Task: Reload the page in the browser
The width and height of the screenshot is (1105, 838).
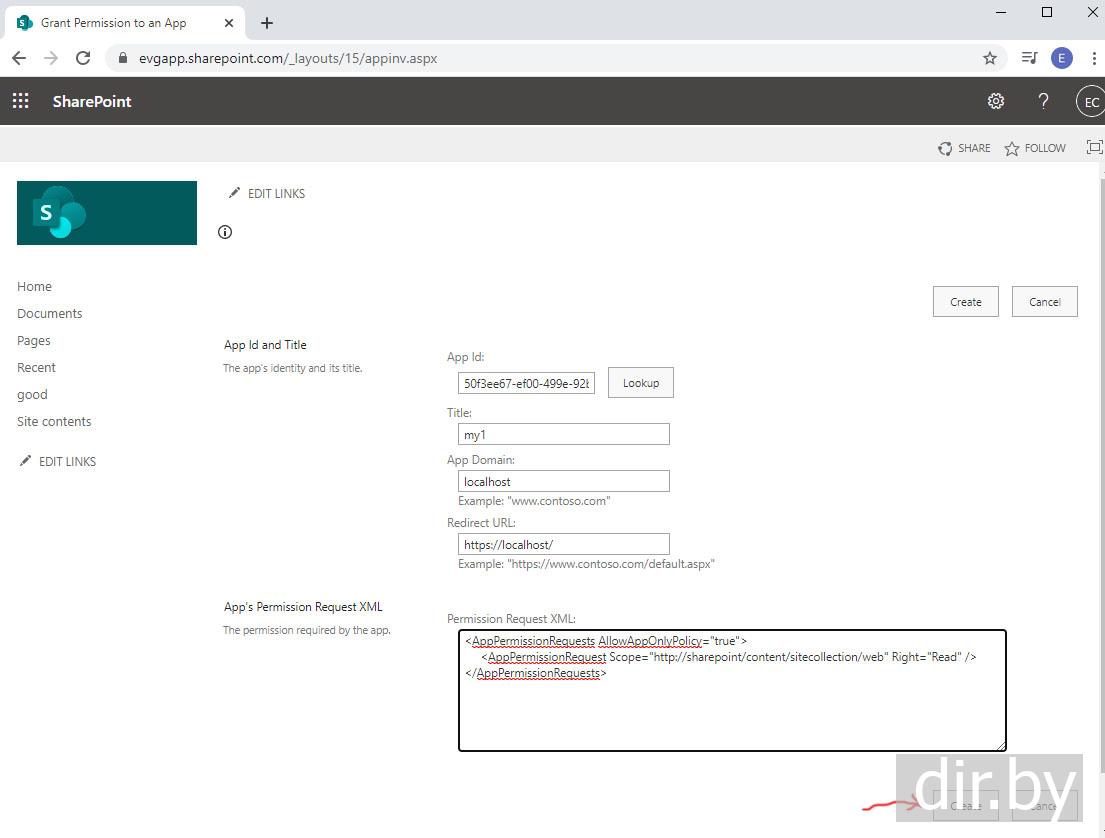Action: pos(83,58)
